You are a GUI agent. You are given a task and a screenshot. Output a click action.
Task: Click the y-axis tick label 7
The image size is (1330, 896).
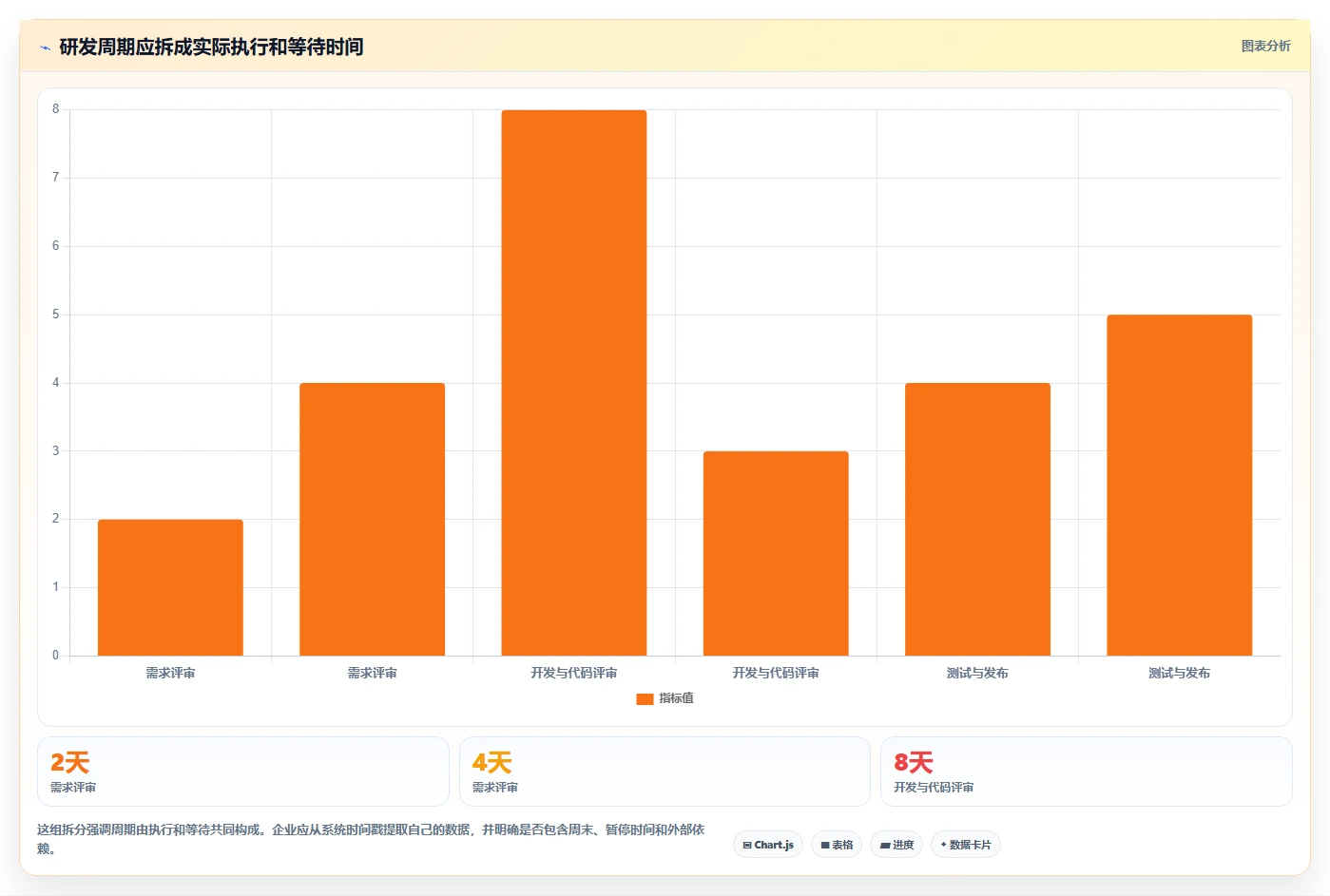55,178
